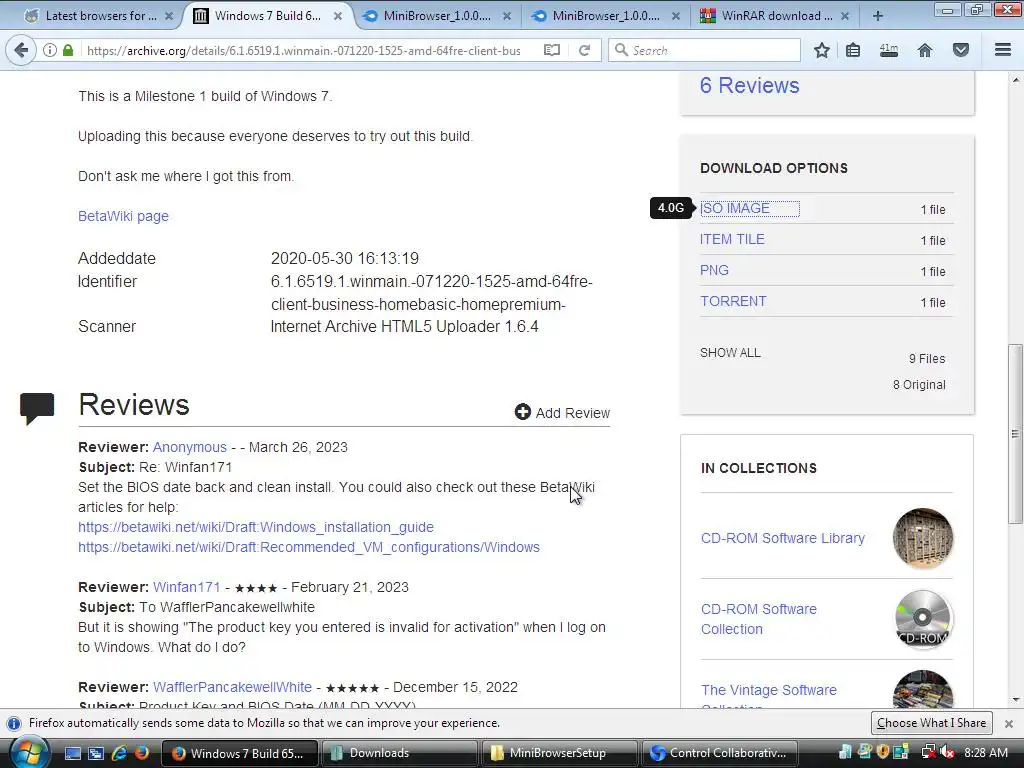Viewport: 1024px width, 768px height.
Task: Open Control Collaborativ... taskbar window
Action: coord(720,753)
